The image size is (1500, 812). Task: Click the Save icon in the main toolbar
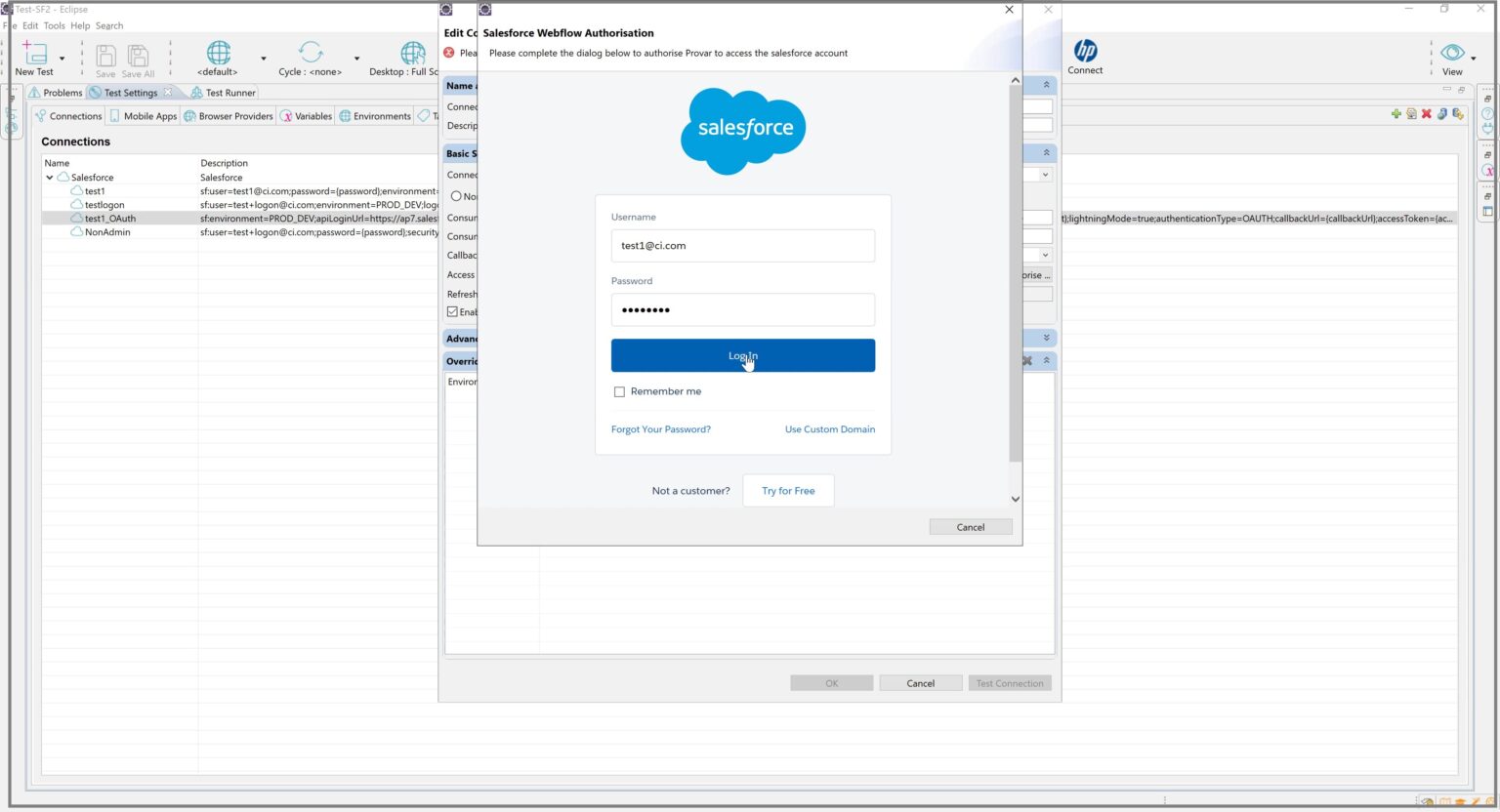(104, 57)
